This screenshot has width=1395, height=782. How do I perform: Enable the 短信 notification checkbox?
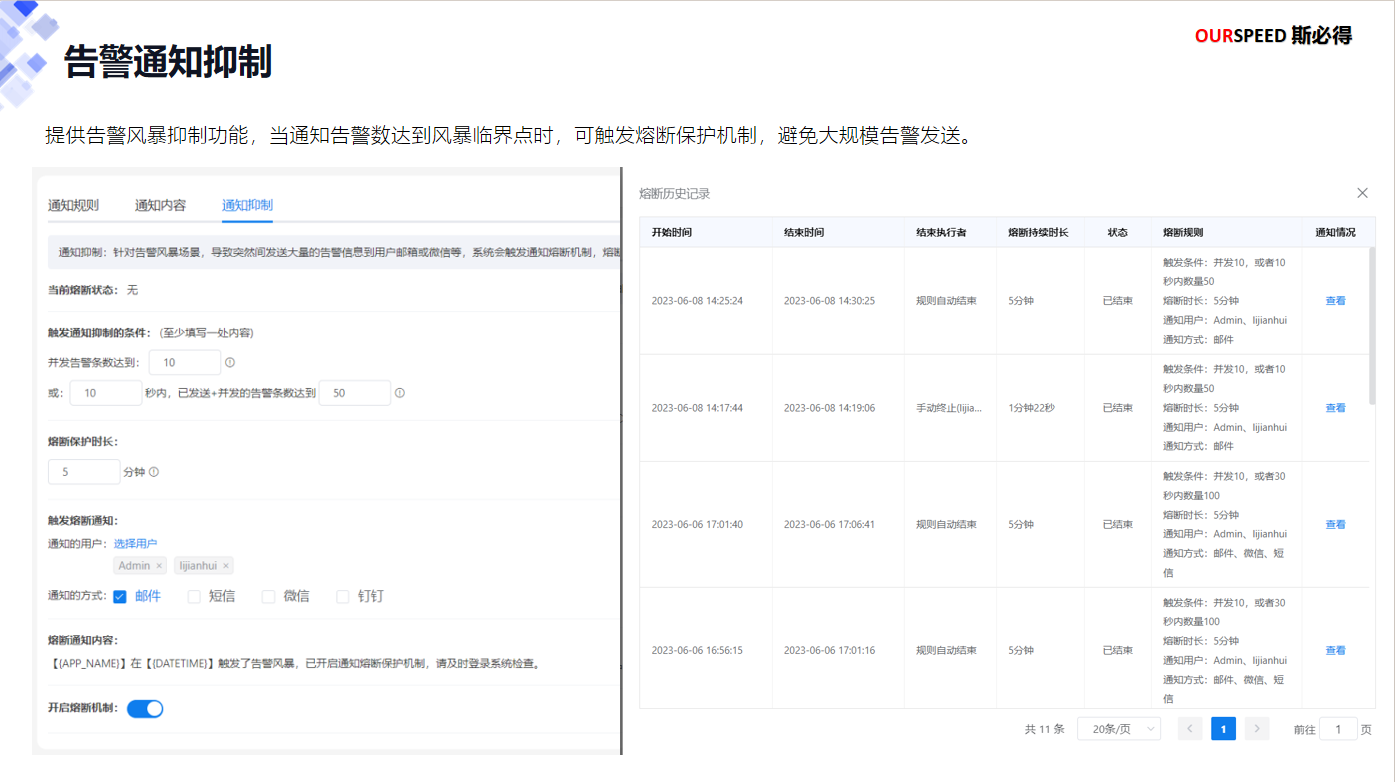click(x=194, y=597)
